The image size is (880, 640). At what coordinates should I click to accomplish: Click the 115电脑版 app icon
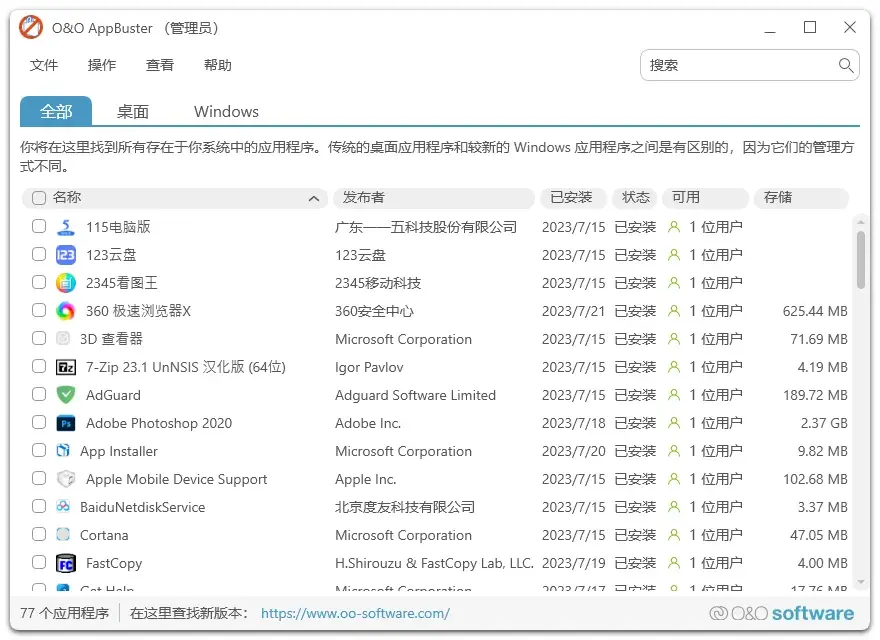click(x=66, y=227)
